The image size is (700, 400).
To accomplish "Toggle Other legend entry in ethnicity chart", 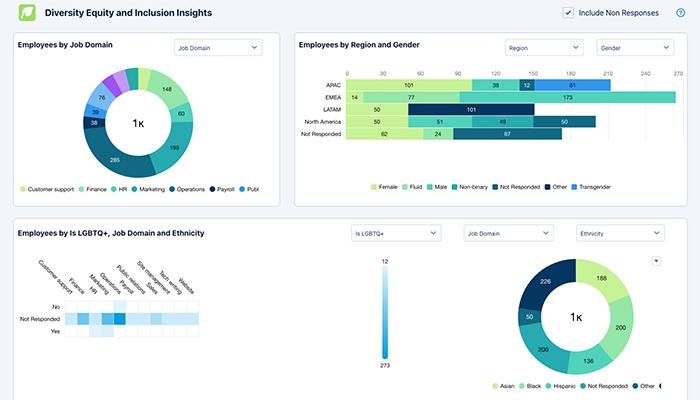I will [644, 386].
